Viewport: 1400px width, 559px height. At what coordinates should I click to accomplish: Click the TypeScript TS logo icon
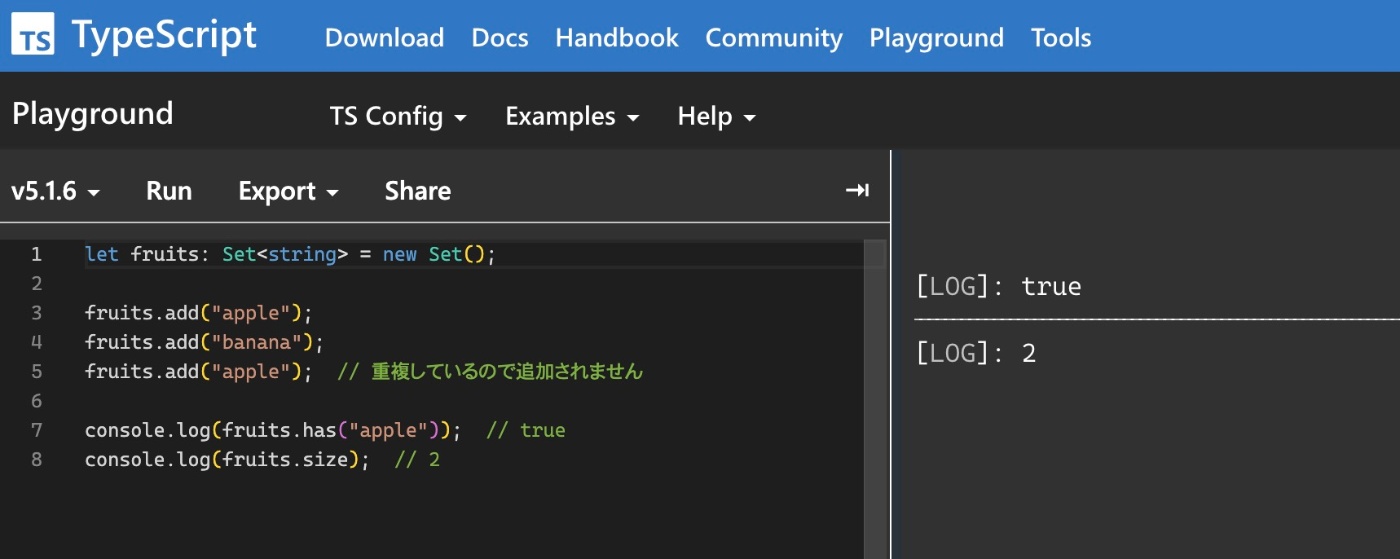point(34,35)
